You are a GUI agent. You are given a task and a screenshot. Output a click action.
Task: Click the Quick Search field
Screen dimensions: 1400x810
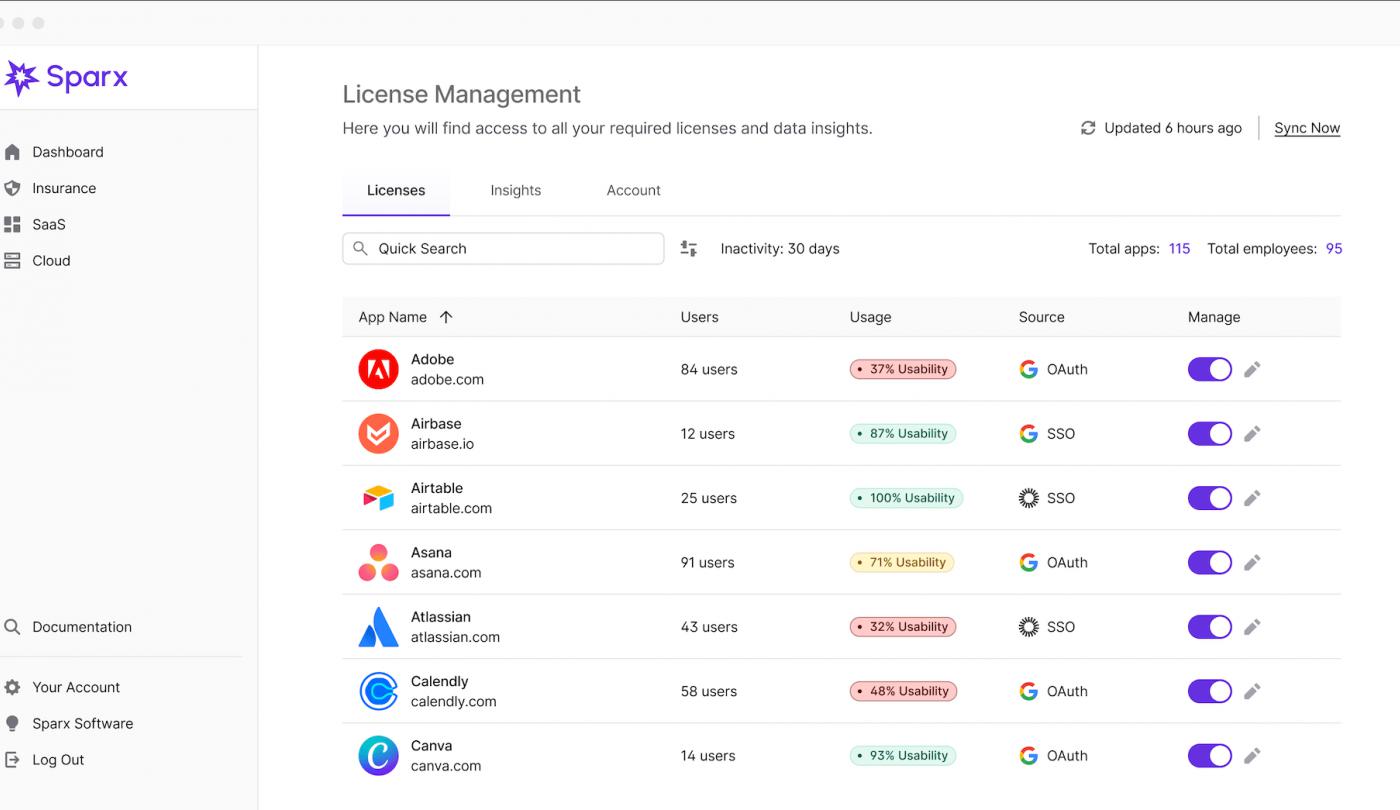503,248
